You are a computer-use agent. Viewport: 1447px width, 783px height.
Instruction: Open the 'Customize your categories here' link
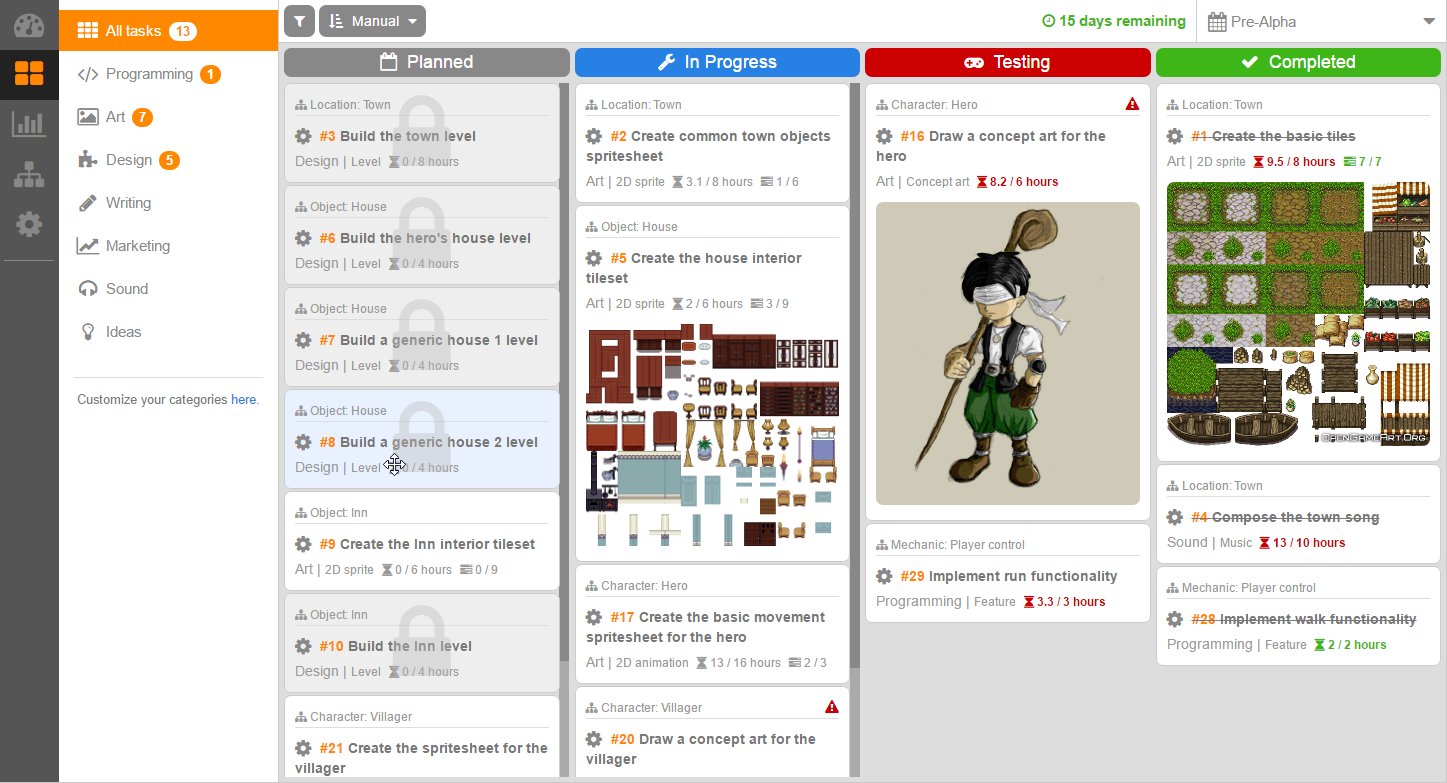(x=243, y=399)
